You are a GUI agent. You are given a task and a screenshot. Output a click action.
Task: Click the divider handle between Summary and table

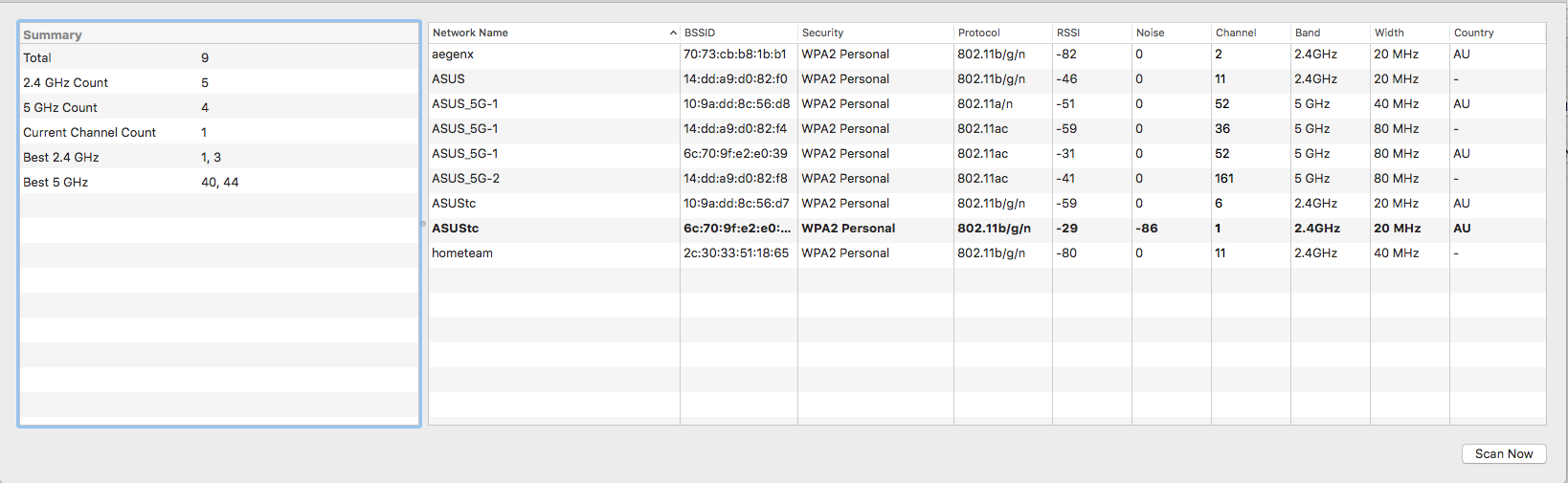pos(423,224)
